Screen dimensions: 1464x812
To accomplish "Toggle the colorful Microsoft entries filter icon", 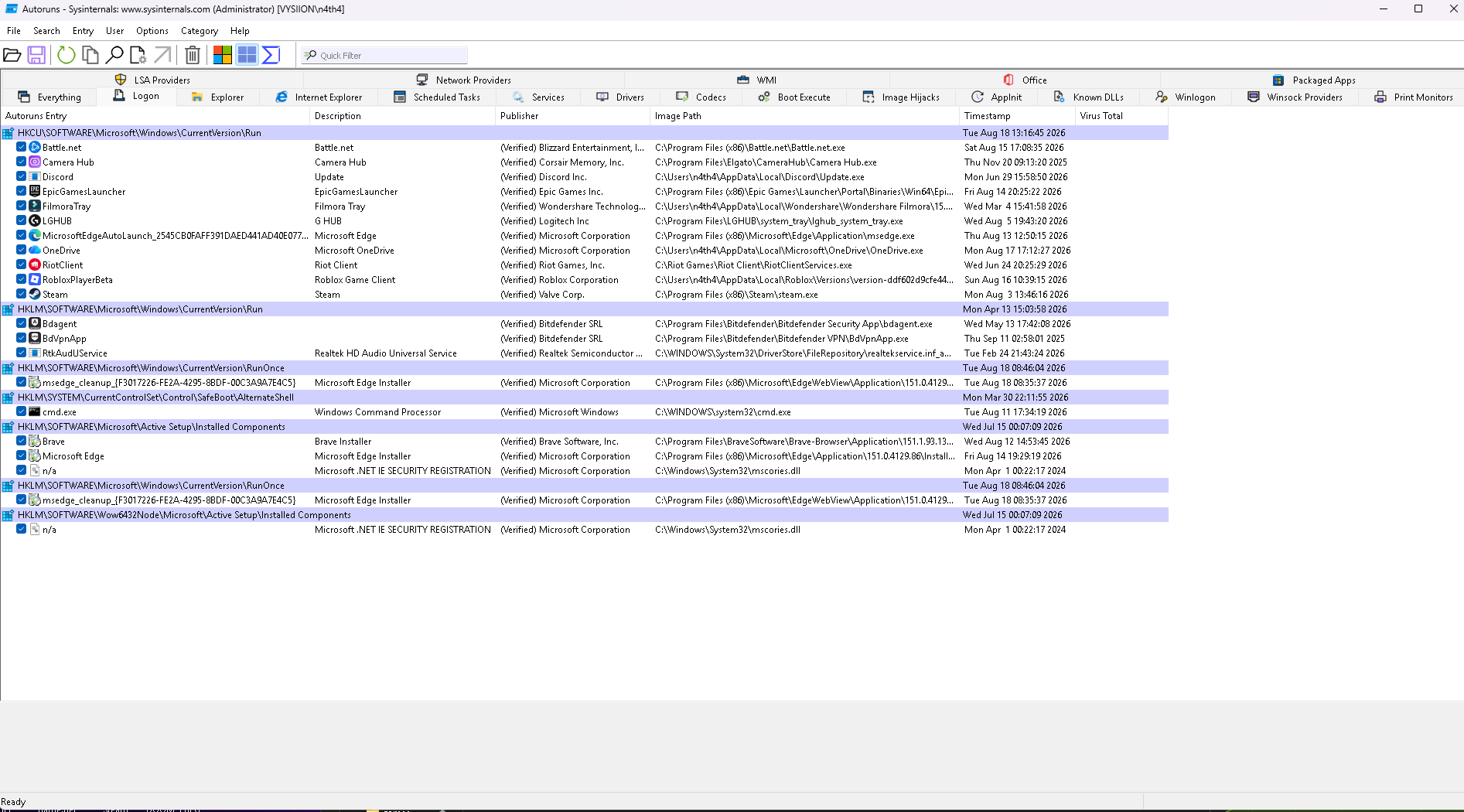I will click(x=223, y=55).
